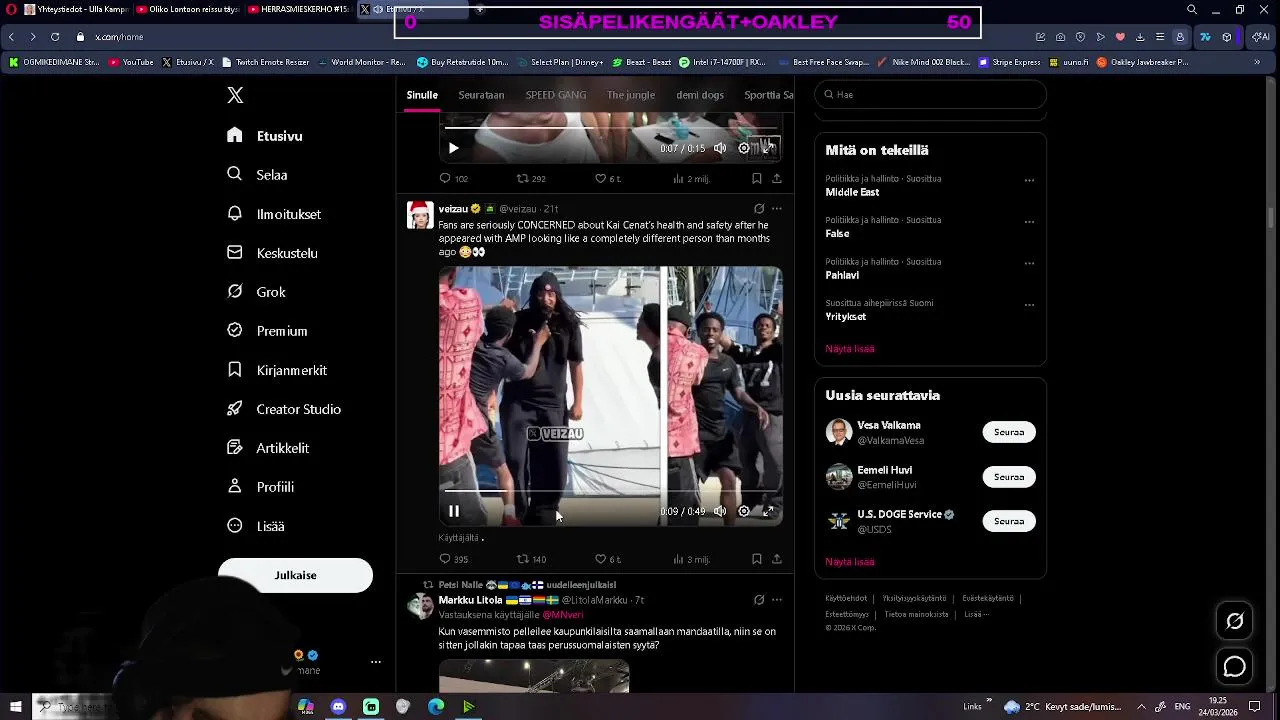
Task: Open options for False trend
Action: 1029,222
